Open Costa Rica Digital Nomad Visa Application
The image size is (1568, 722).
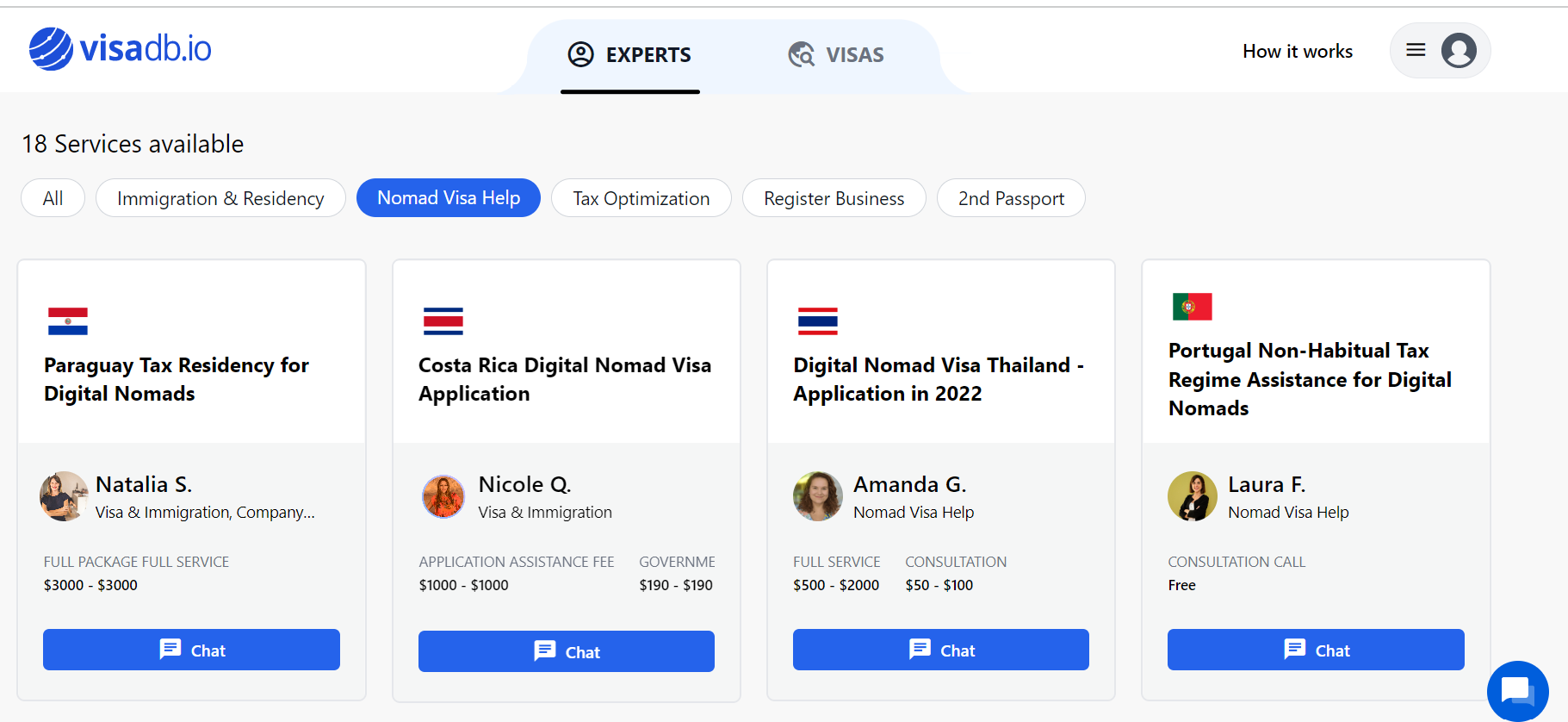click(x=564, y=379)
